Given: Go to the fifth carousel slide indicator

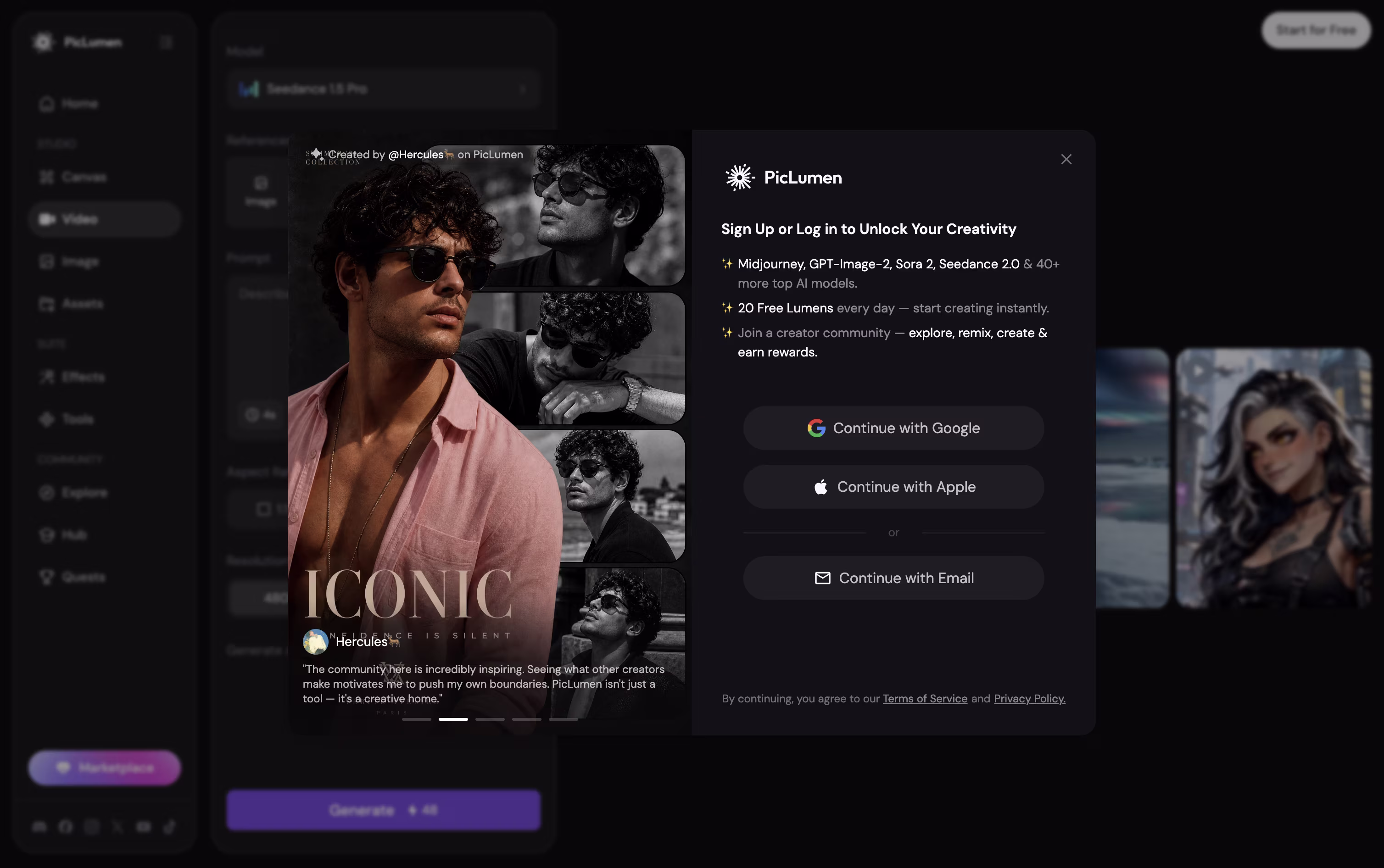Looking at the screenshot, I should [x=563, y=719].
